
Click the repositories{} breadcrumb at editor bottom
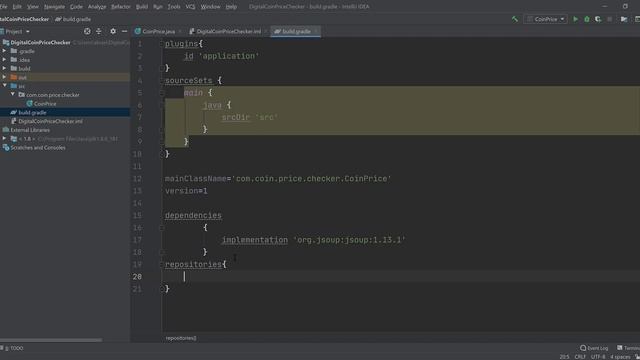(181, 338)
